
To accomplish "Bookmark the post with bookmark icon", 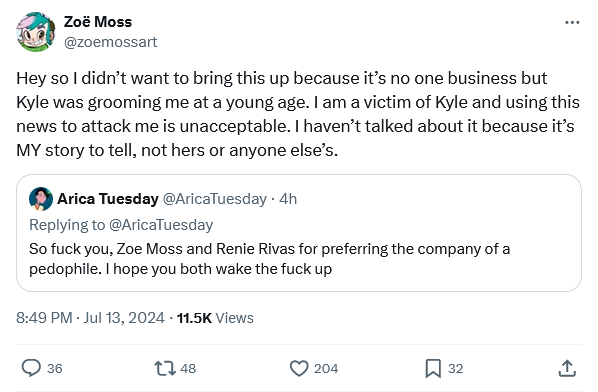I will [433, 368].
